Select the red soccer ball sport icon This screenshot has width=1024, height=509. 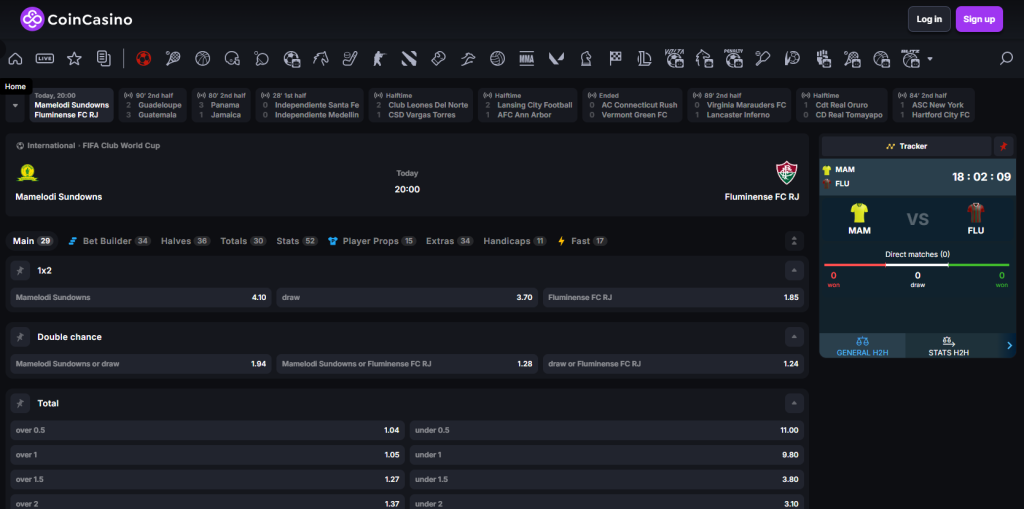[x=144, y=59]
